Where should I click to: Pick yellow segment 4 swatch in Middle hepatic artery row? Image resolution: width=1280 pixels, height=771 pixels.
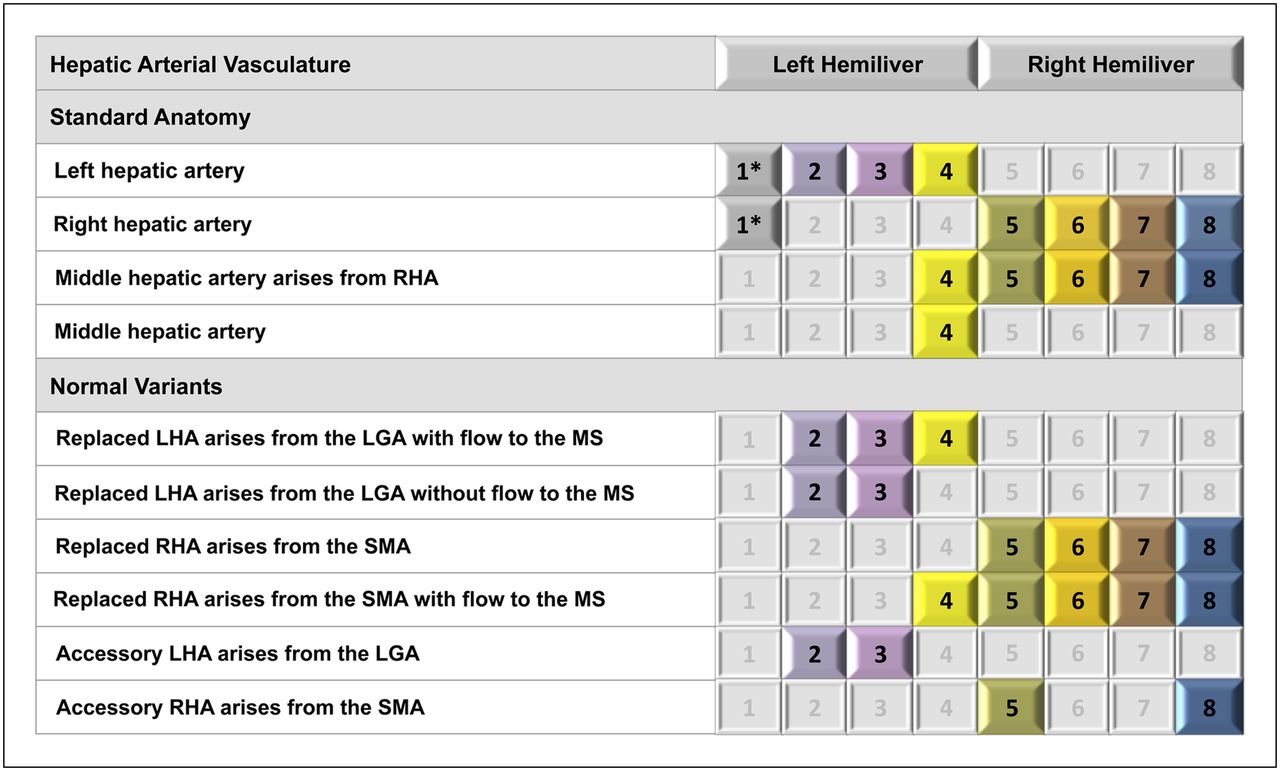[946, 332]
